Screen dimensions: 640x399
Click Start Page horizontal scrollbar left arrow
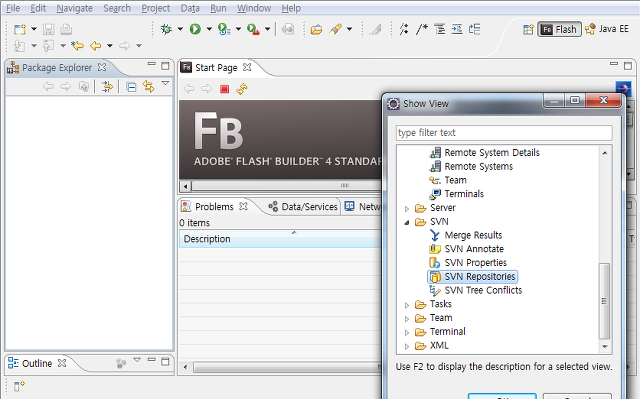click(186, 186)
